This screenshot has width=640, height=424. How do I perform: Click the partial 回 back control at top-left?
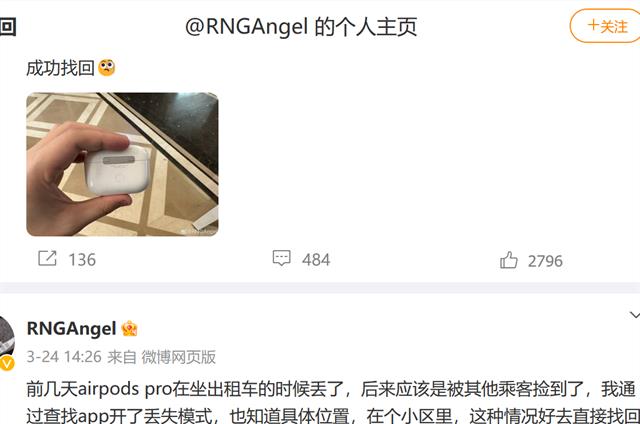[x=8, y=27]
